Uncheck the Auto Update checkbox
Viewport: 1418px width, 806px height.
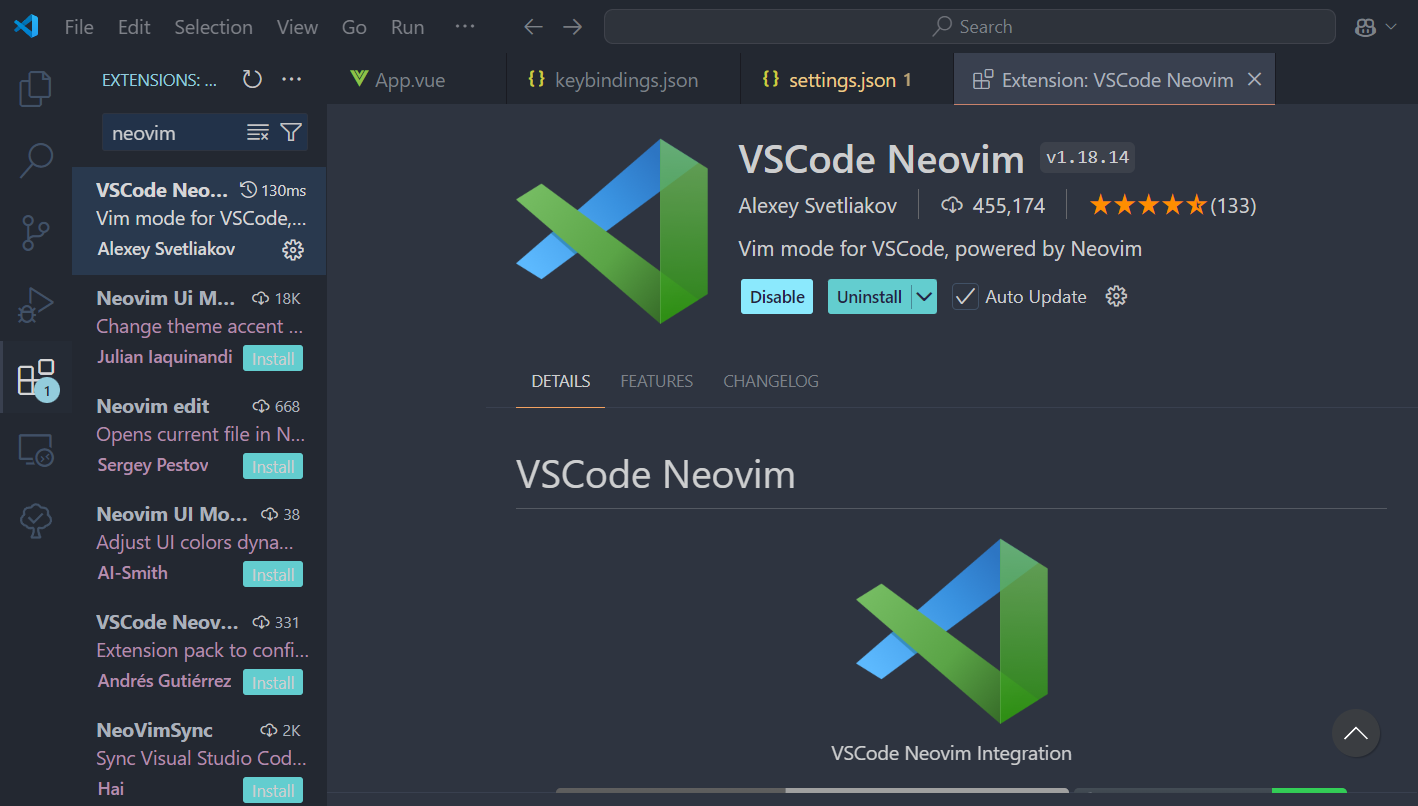[964, 296]
